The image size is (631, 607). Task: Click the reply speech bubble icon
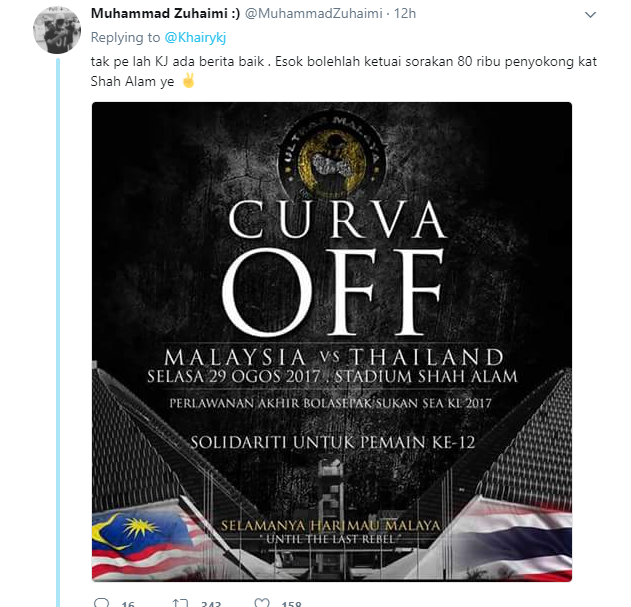[101, 603]
